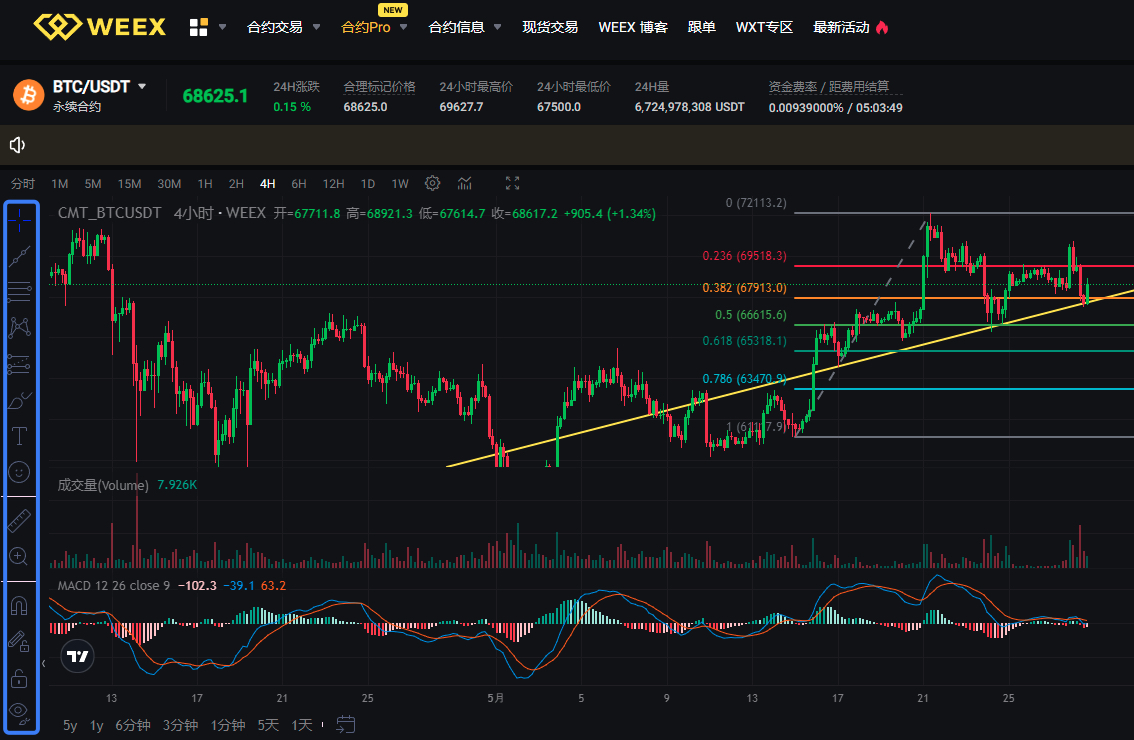Select the brush drawing tool

pyautogui.click(x=20, y=400)
